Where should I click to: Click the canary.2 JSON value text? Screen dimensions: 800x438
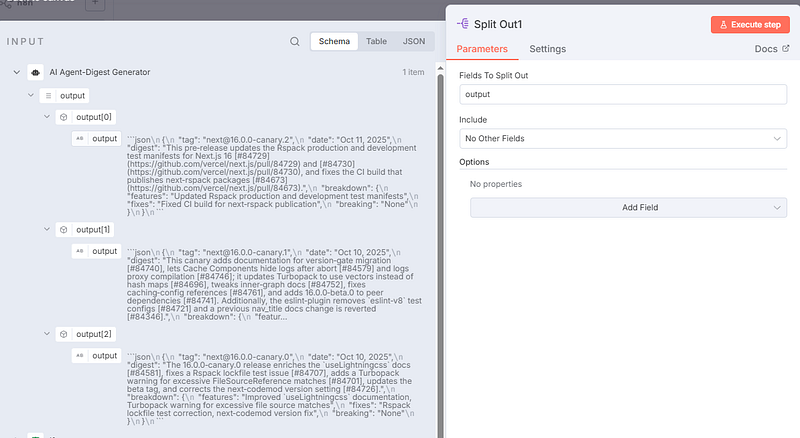click(x=274, y=176)
